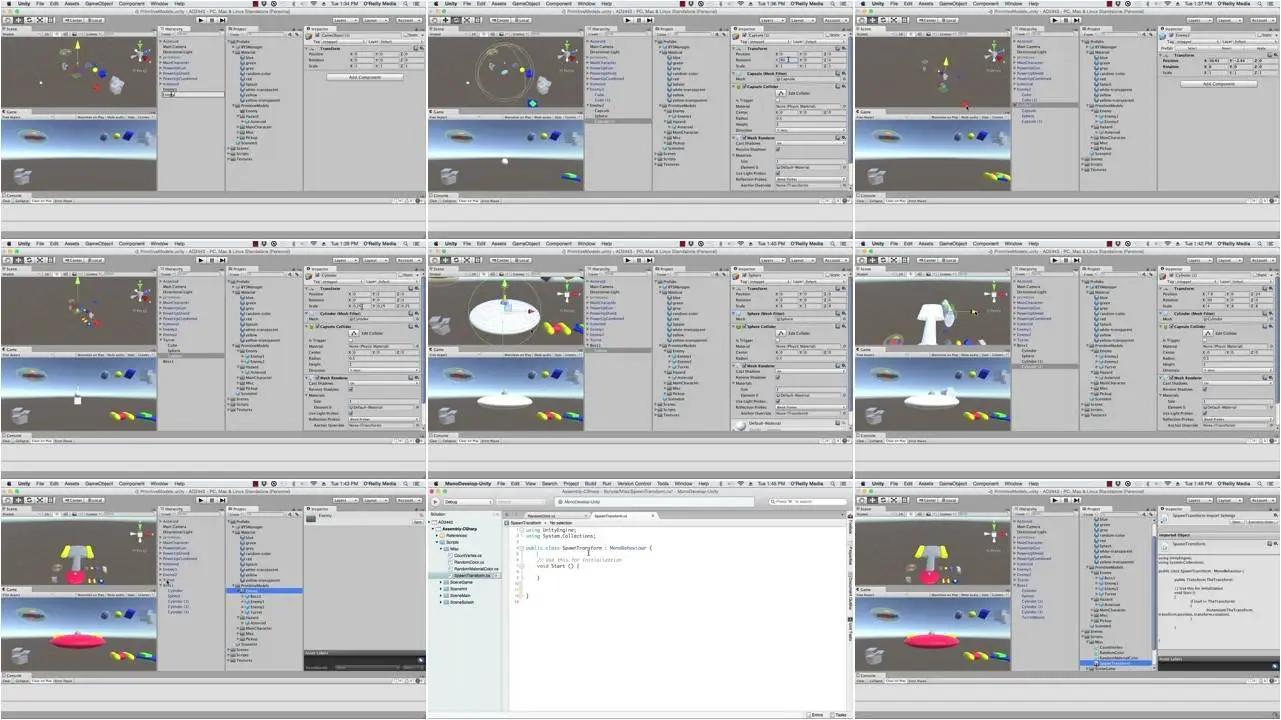Click Add Component in the 1:34 PM Inspector
This screenshot has width=1281, height=720.
pos(365,77)
